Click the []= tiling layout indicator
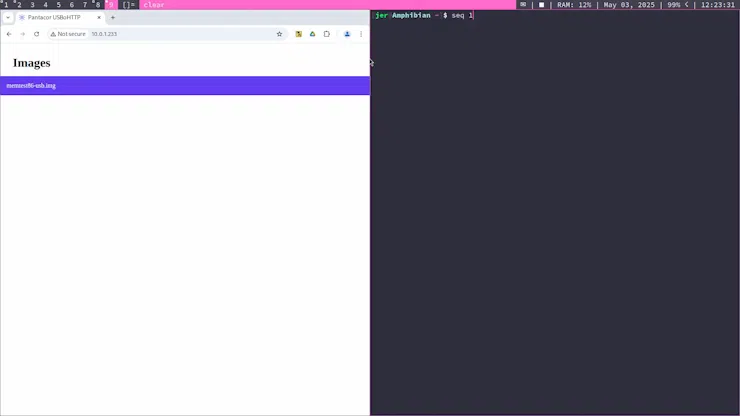 pyautogui.click(x=128, y=5)
